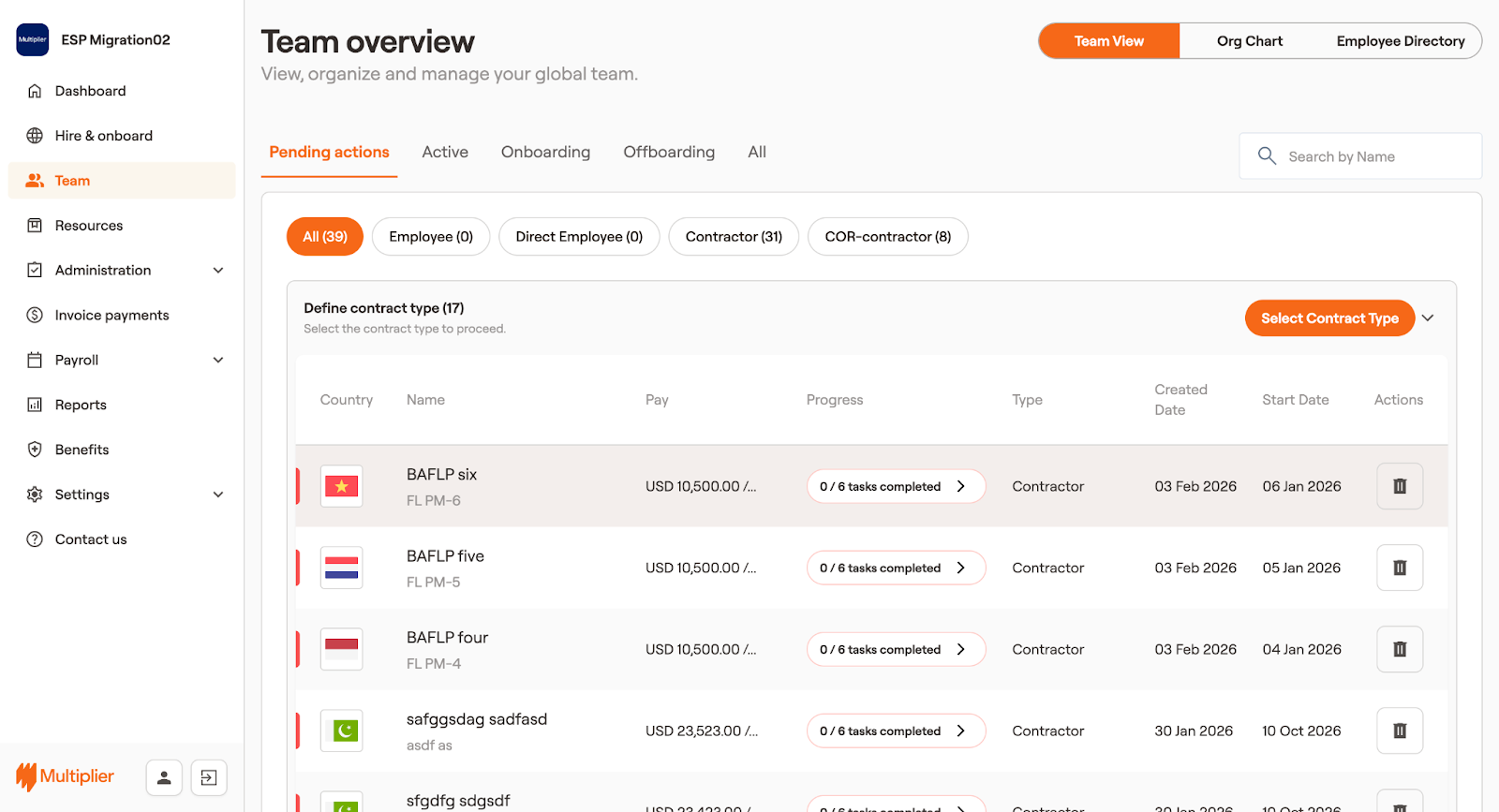Collapse the Define contract type section
The width and height of the screenshot is (1499, 812).
click(x=1428, y=318)
